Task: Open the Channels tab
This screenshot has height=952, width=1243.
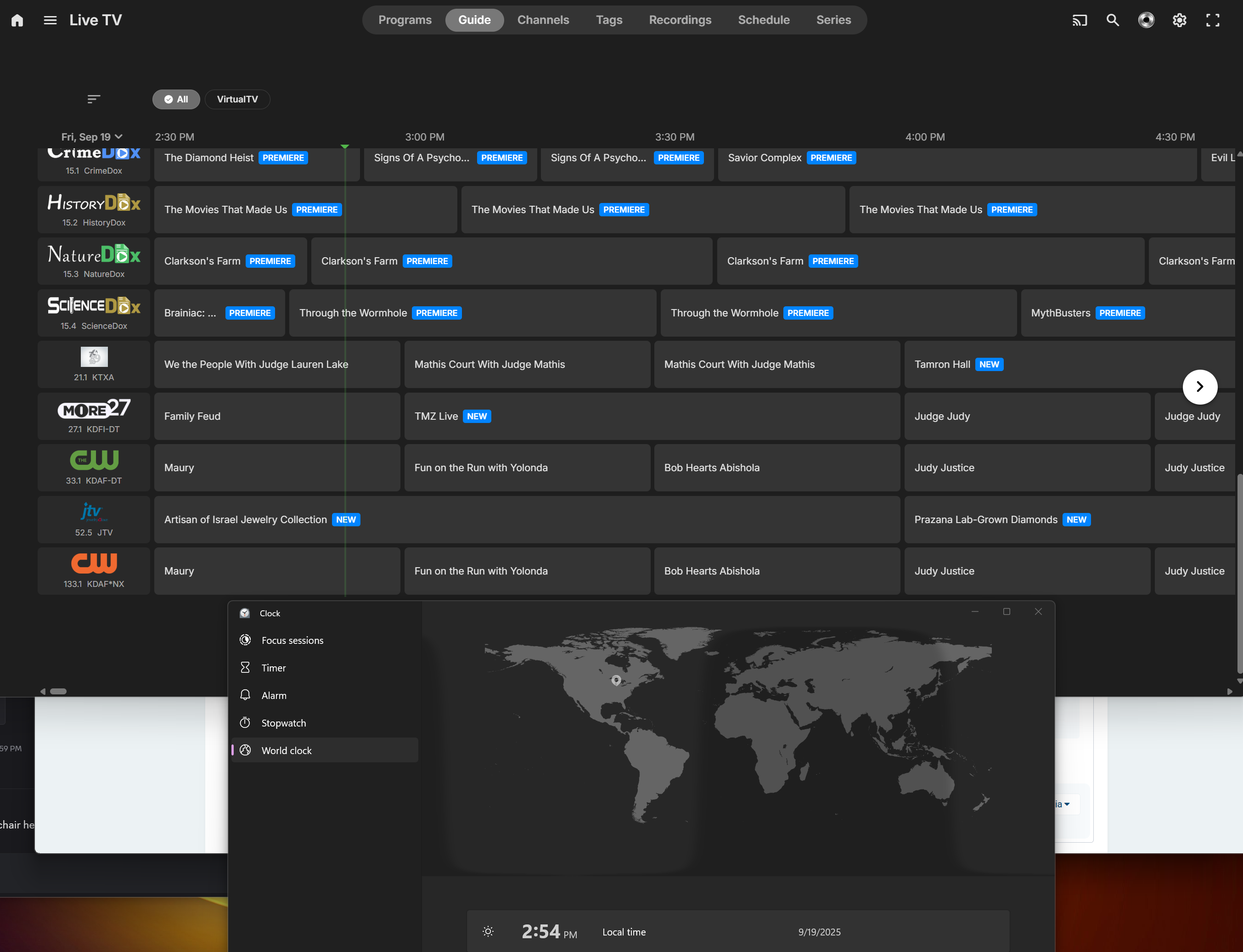Action: click(543, 20)
